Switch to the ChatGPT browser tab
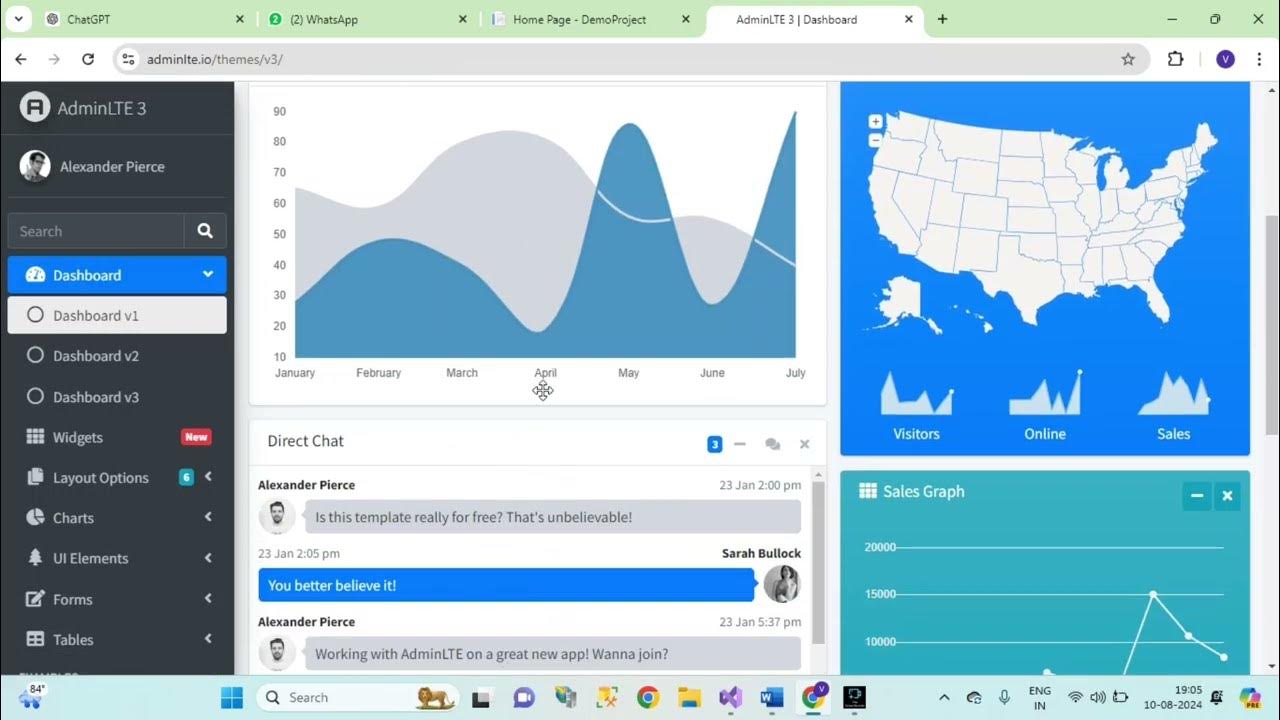1280x720 pixels. pos(143,19)
